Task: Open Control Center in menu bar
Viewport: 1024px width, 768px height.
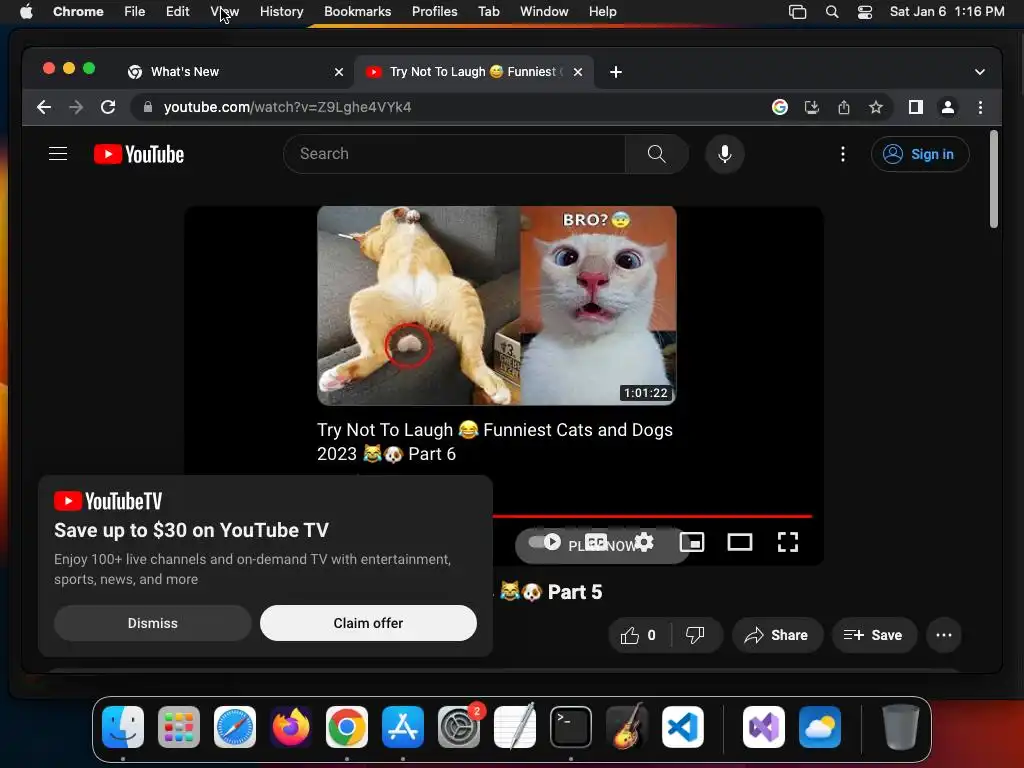Action: (x=865, y=12)
